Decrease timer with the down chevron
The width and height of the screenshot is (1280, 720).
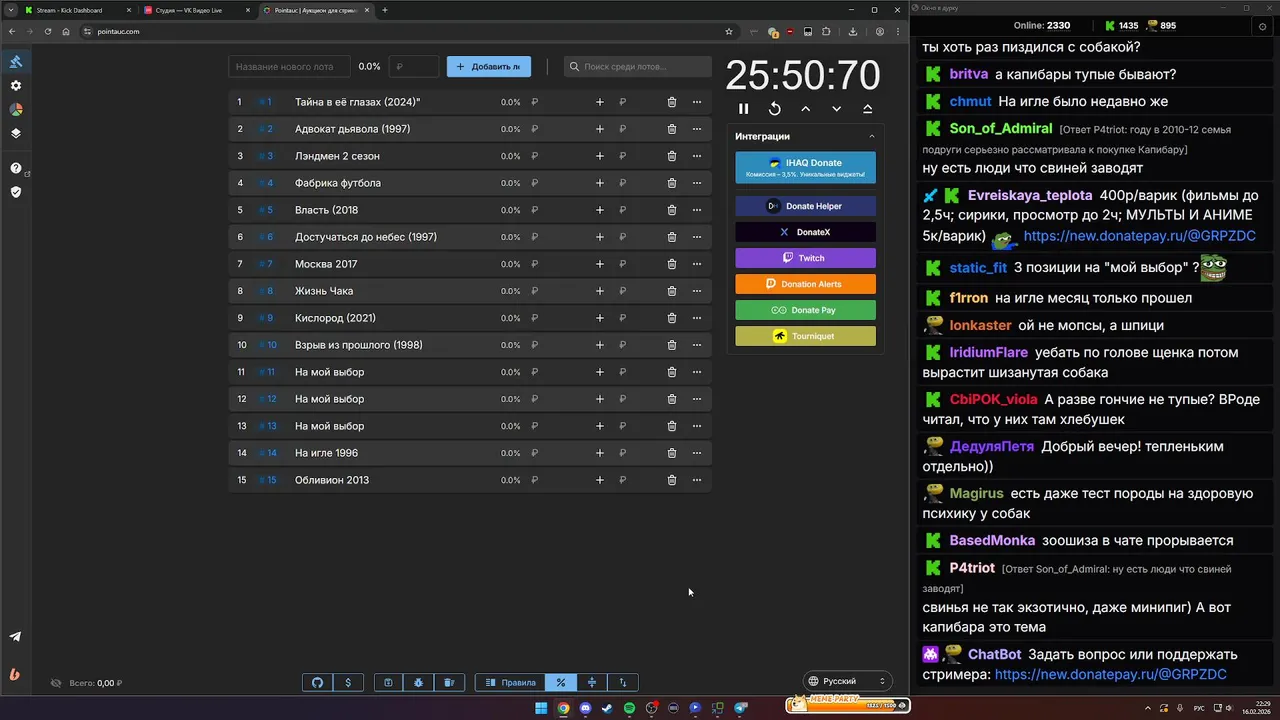[x=836, y=109]
